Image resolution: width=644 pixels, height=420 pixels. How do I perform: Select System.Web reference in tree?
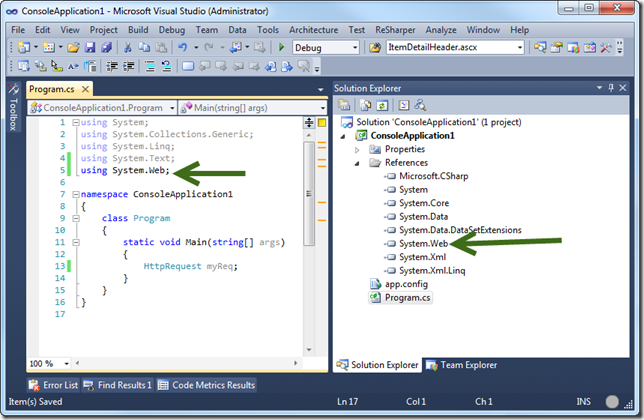tap(423, 244)
